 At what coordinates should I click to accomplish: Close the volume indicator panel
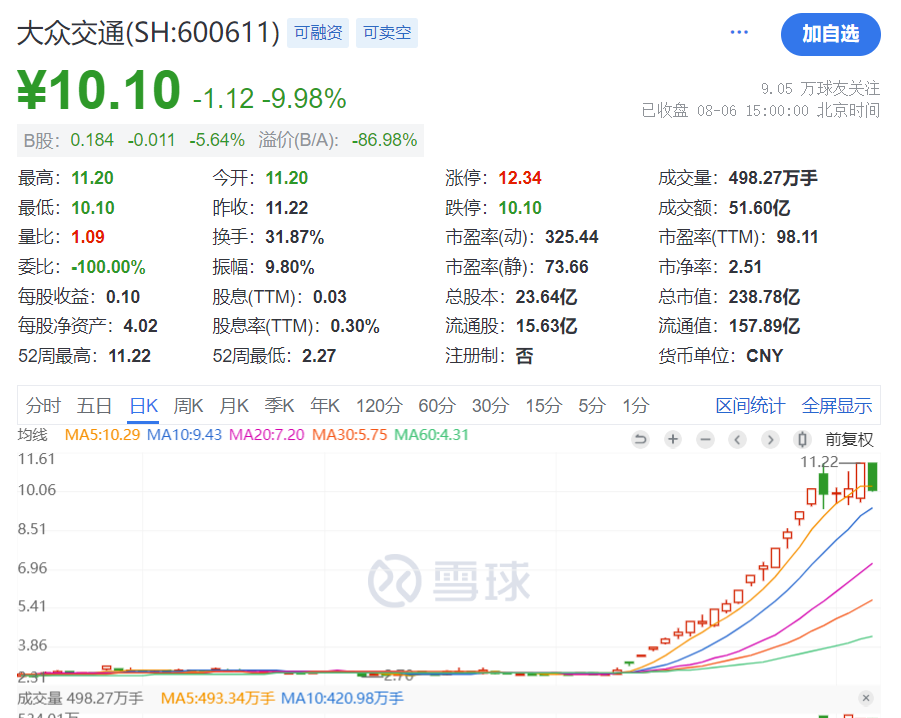[866, 698]
